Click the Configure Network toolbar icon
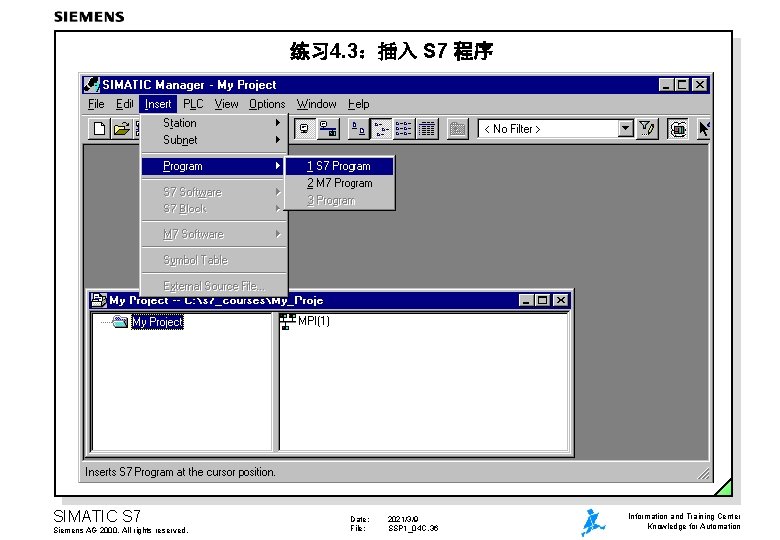 click(328, 129)
